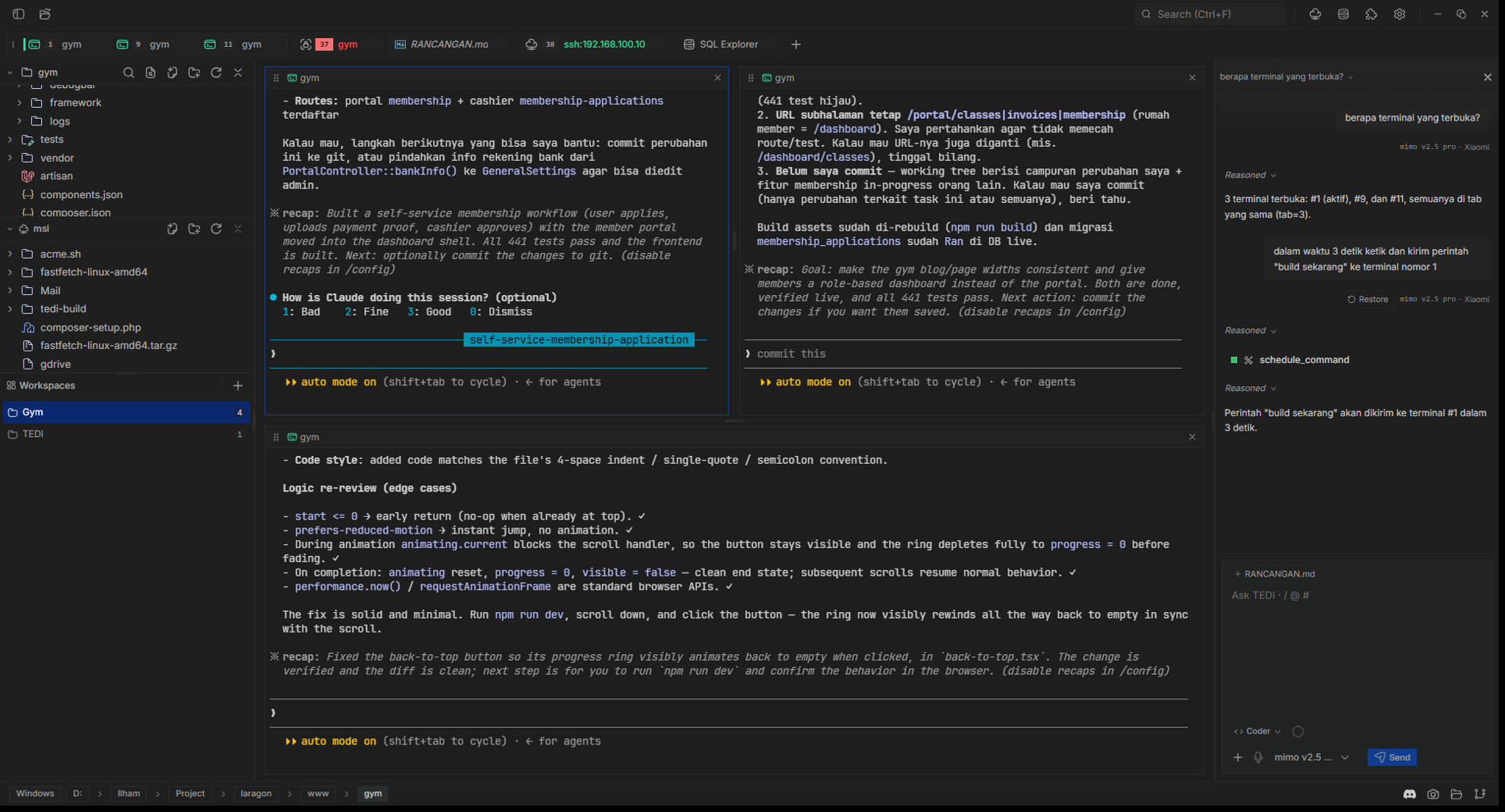Open the database icon in top-right toolbar
Viewport: 1505px width, 812px height.
pyautogui.click(x=1343, y=14)
